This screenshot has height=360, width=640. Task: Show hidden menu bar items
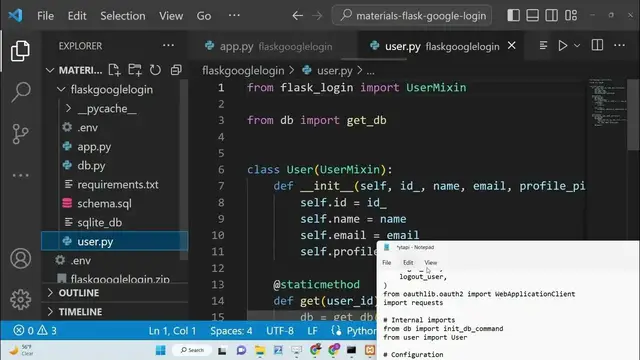(x=234, y=16)
